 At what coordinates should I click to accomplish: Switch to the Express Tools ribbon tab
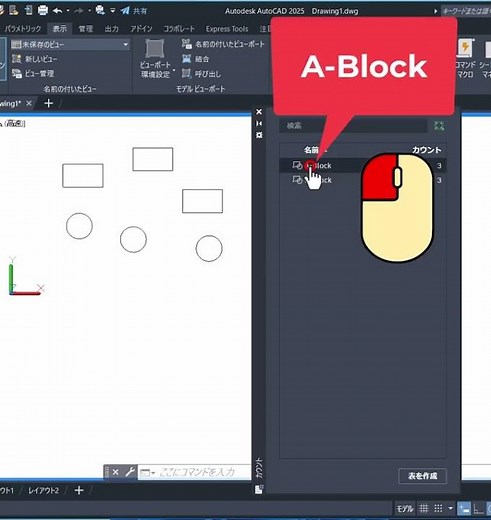(227, 29)
